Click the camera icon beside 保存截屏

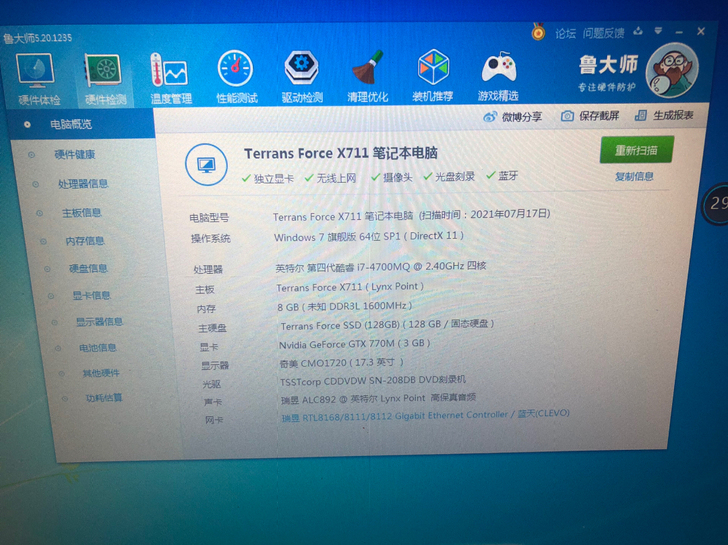click(567, 116)
